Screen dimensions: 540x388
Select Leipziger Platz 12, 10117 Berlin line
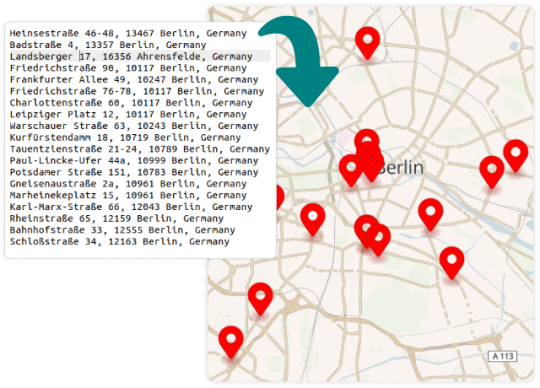click(x=128, y=114)
